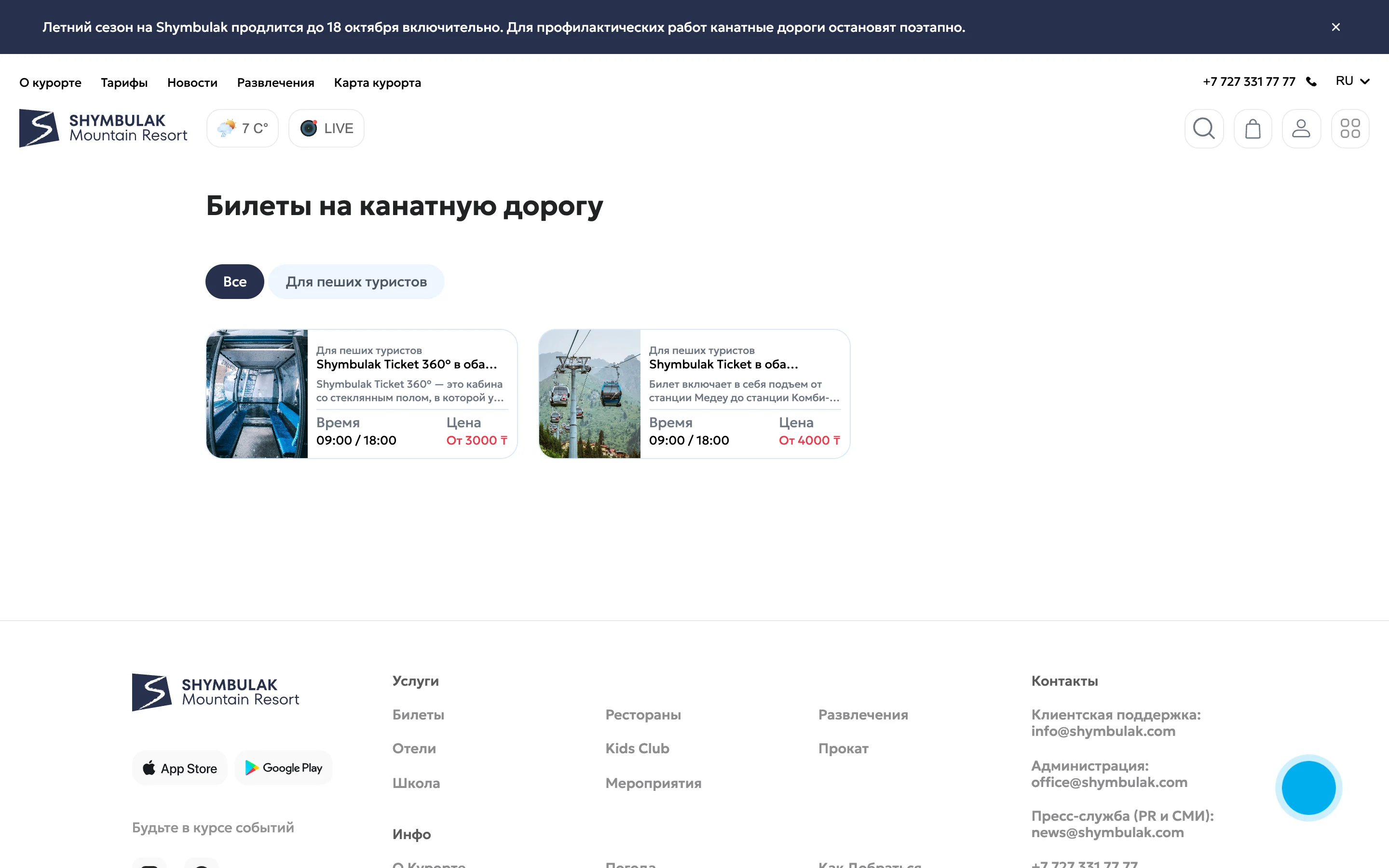
Task: Open the Развлечения top menu item
Action: coord(275,82)
